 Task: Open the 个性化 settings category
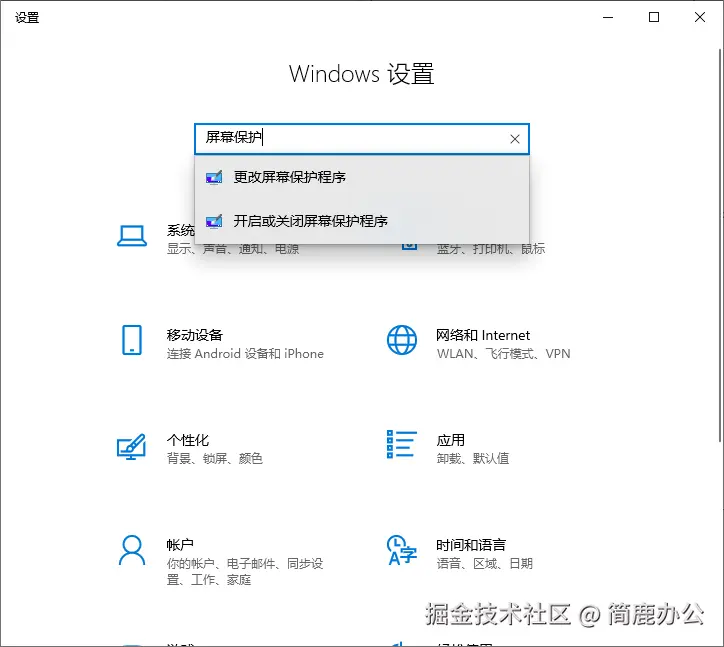click(x=190, y=449)
